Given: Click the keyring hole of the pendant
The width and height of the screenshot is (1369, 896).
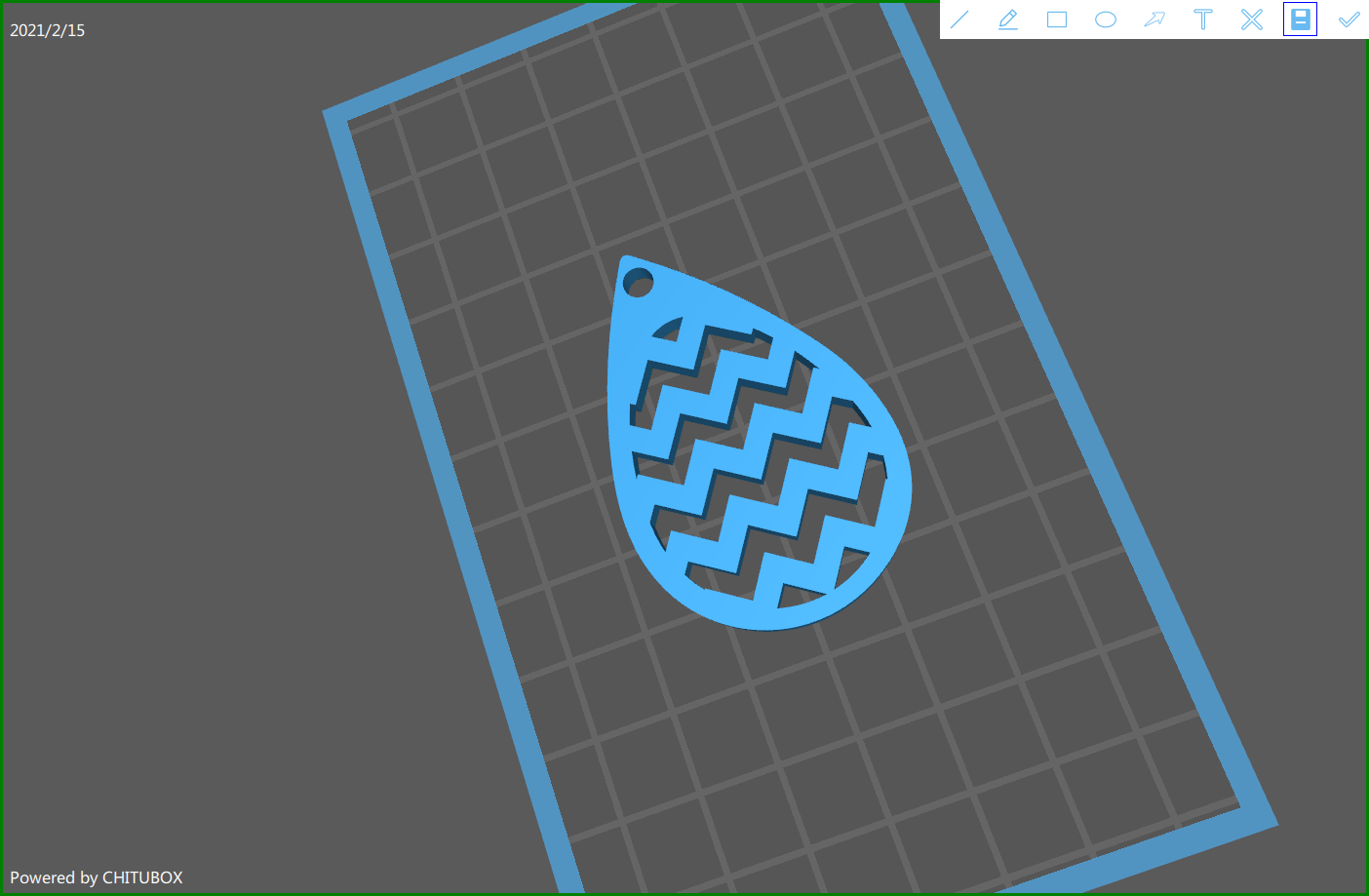Looking at the screenshot, I should coord(638,284).
